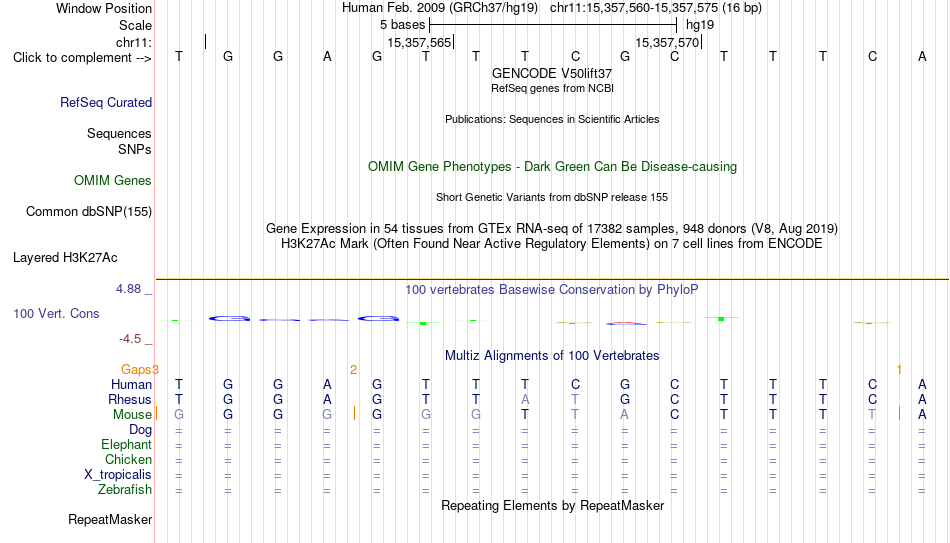Click the hg19 scale label

700,25
